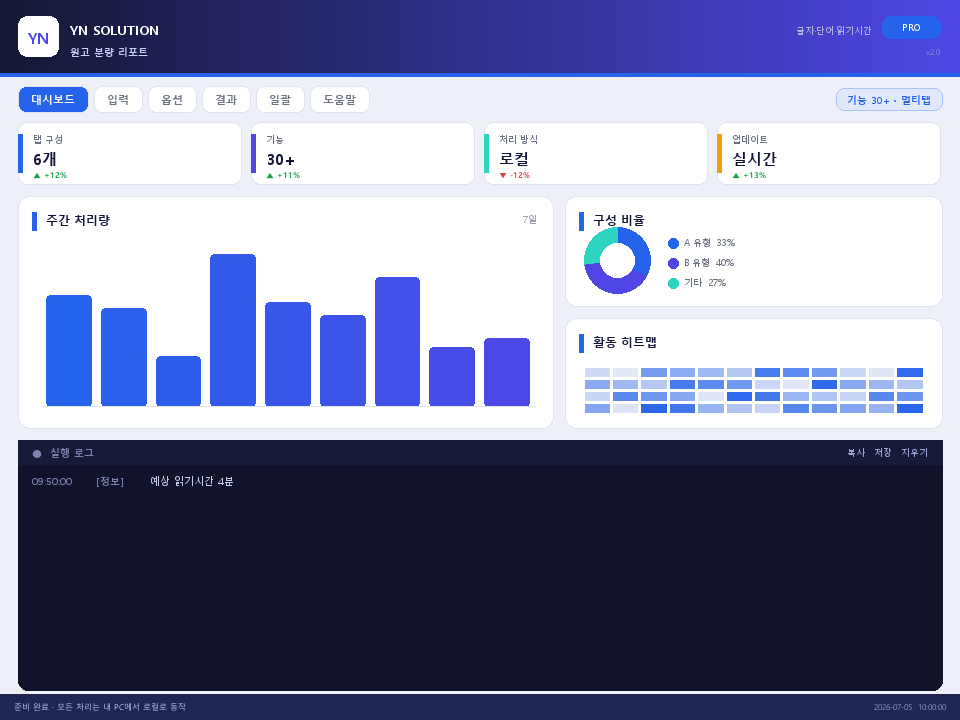The image size is (960, 720).
Task: Copy the log with 복사
Action: coord(856,452)
